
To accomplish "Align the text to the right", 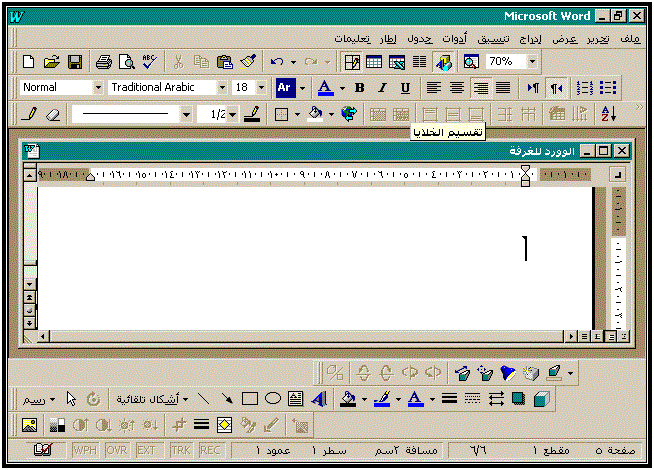I will click(480, 88).
